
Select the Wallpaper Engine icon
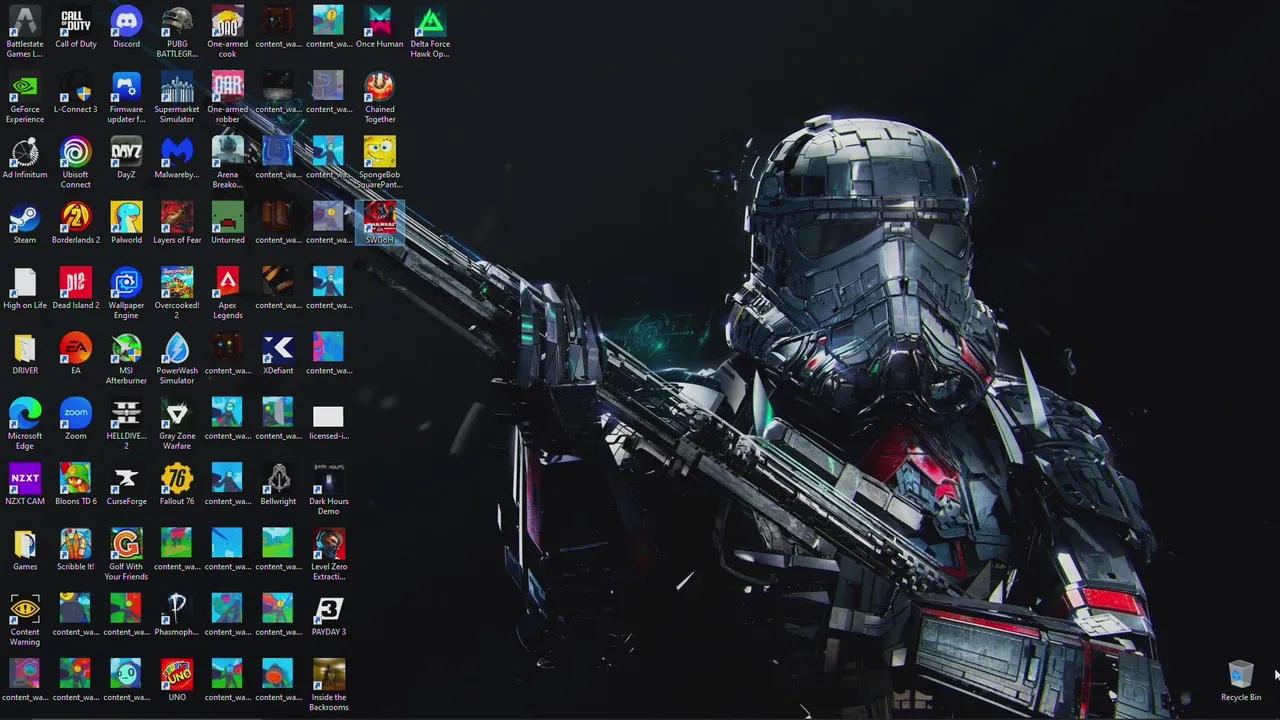pyautogui.click(x=126, y=293)
